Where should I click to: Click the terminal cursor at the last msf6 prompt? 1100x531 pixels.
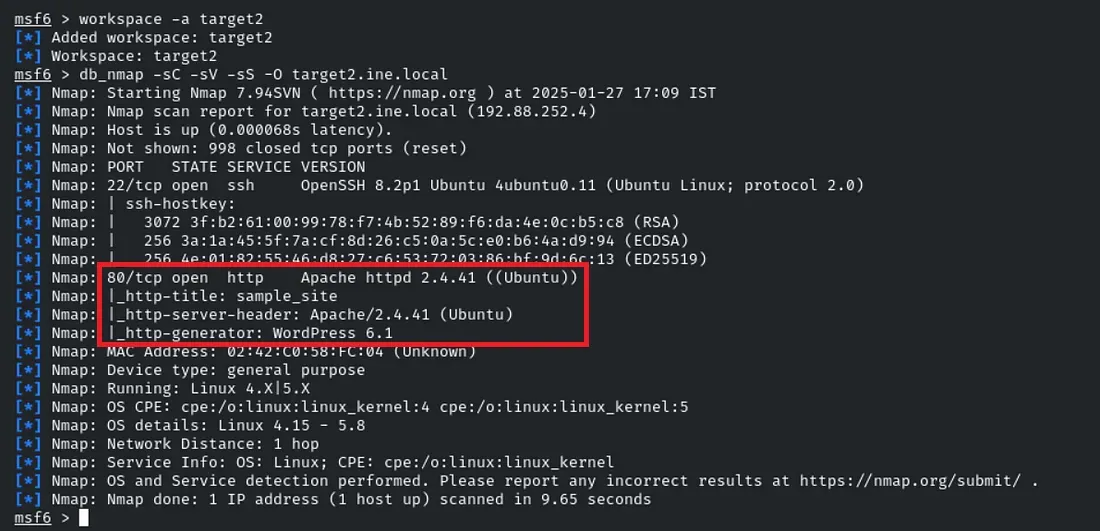(x=84, y=518)
